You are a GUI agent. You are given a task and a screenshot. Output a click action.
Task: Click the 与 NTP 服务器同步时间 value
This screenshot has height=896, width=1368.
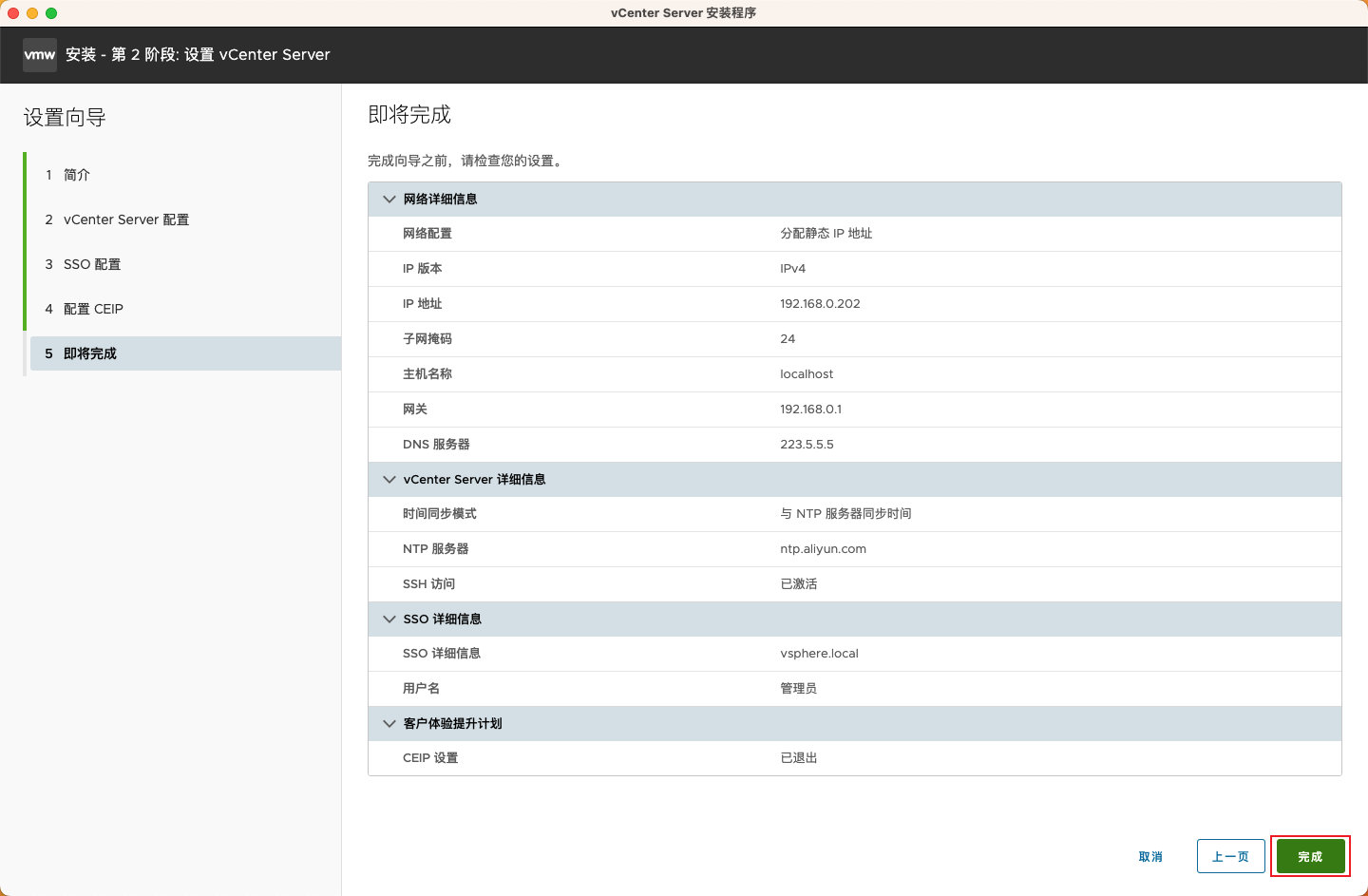point(845,514)
